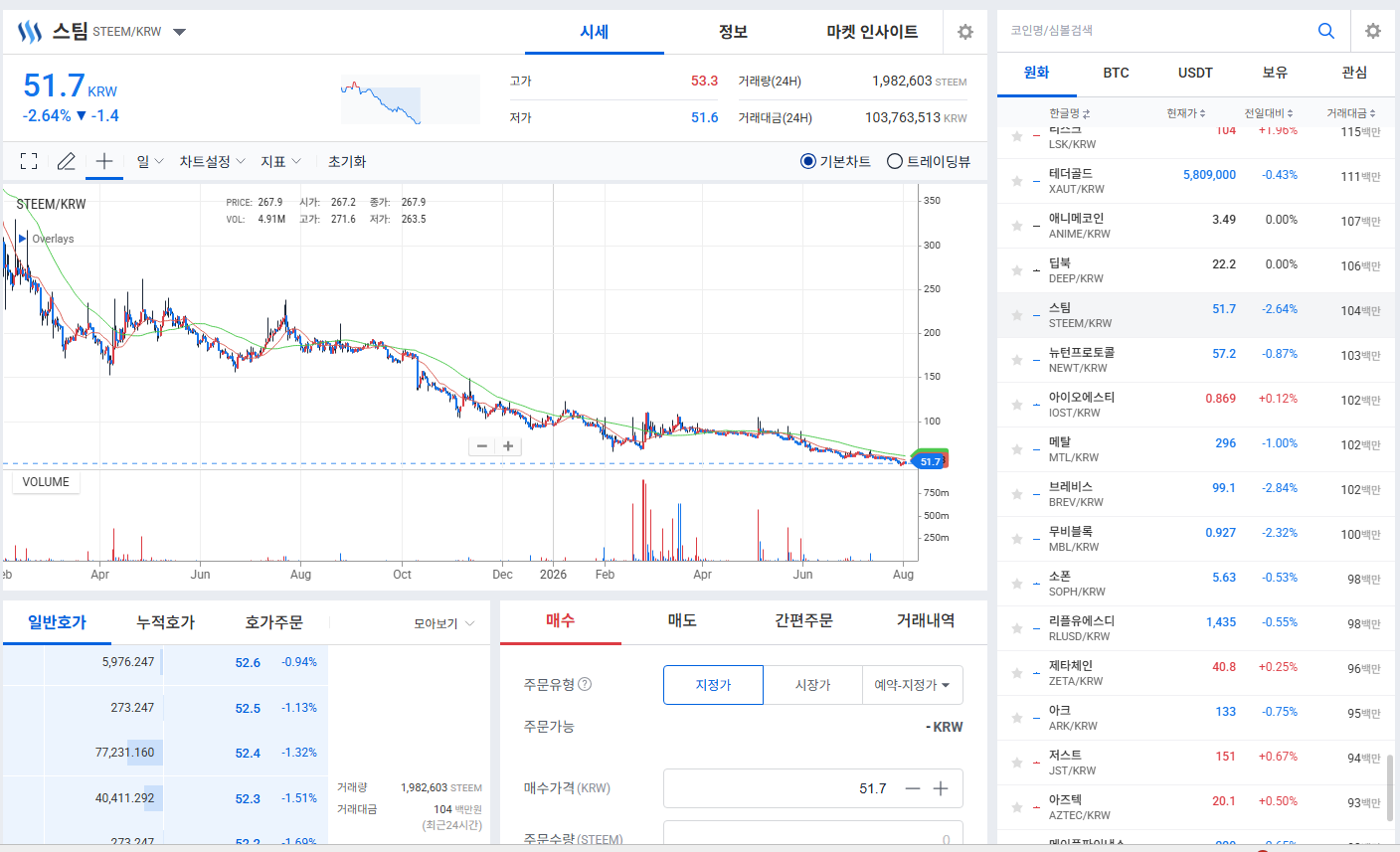Star the 테더골드 XAUT/KRW row
The image size is (1400, 852).
pyautogui.click(x=1017, y=181)
